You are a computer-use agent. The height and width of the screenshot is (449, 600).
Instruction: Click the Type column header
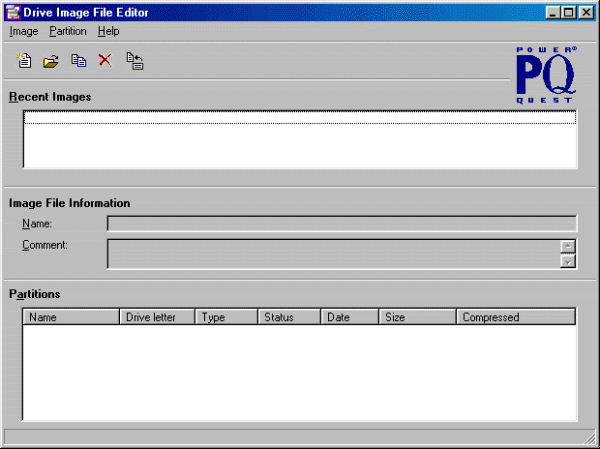point(227,317)
